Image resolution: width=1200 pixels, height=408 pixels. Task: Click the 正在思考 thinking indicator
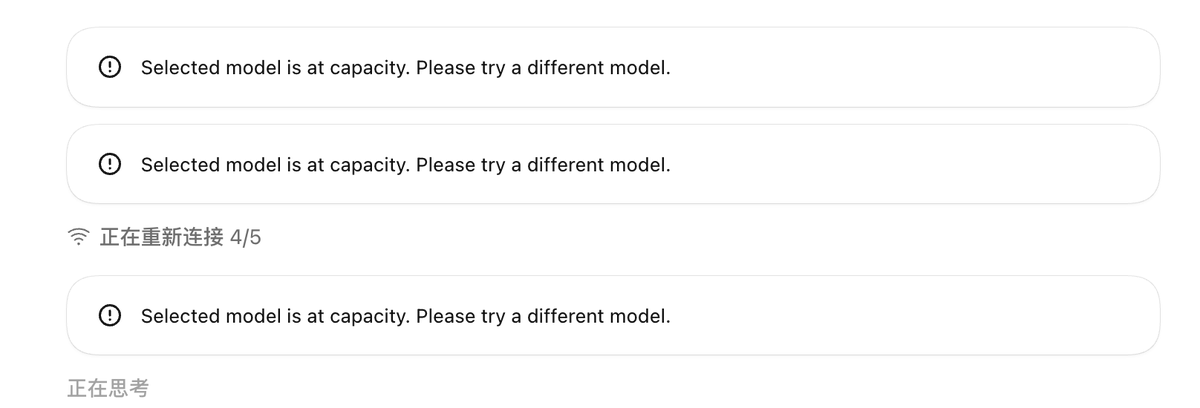[108, 388]
